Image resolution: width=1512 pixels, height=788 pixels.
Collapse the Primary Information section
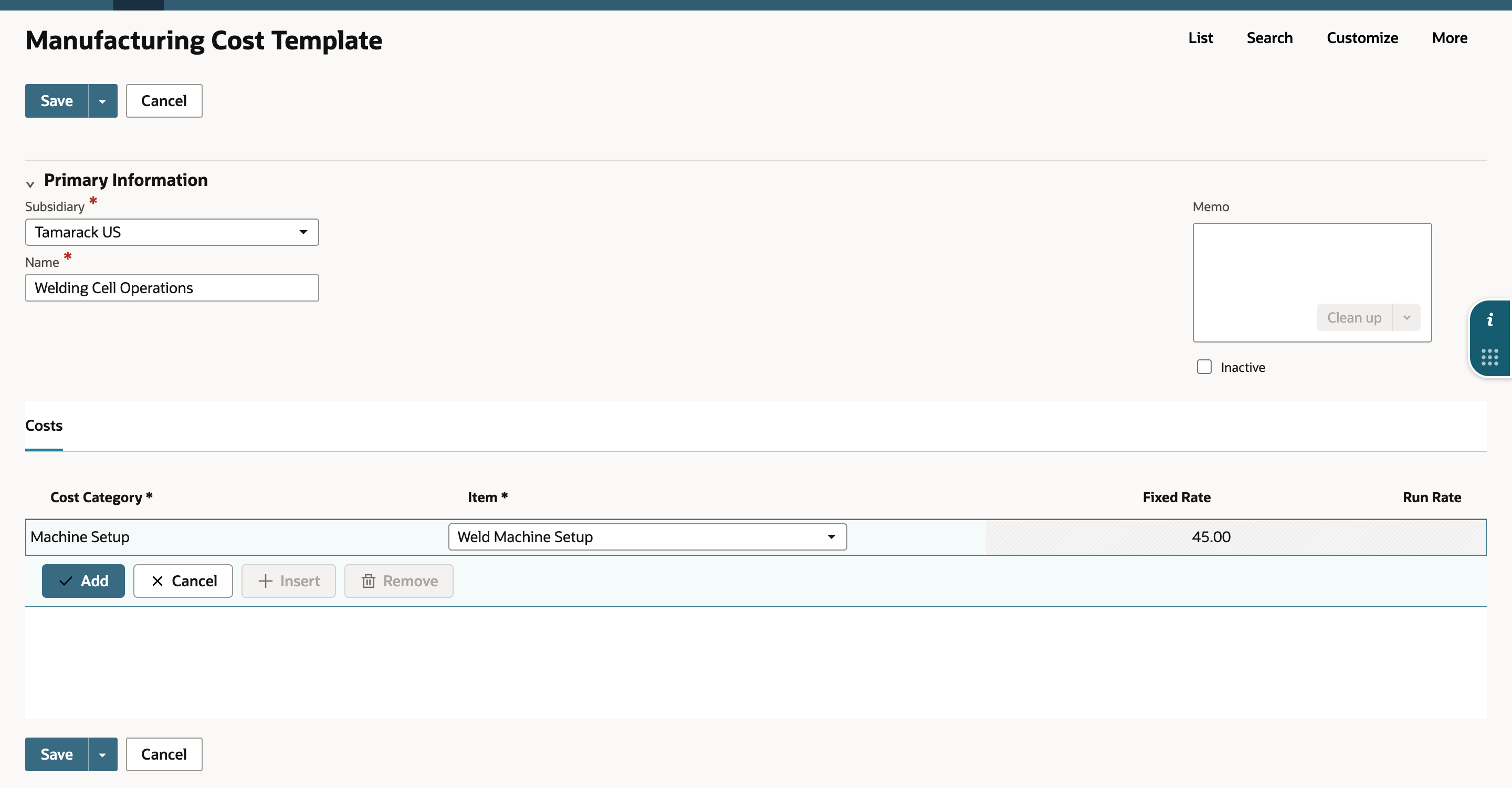point(30,184)
